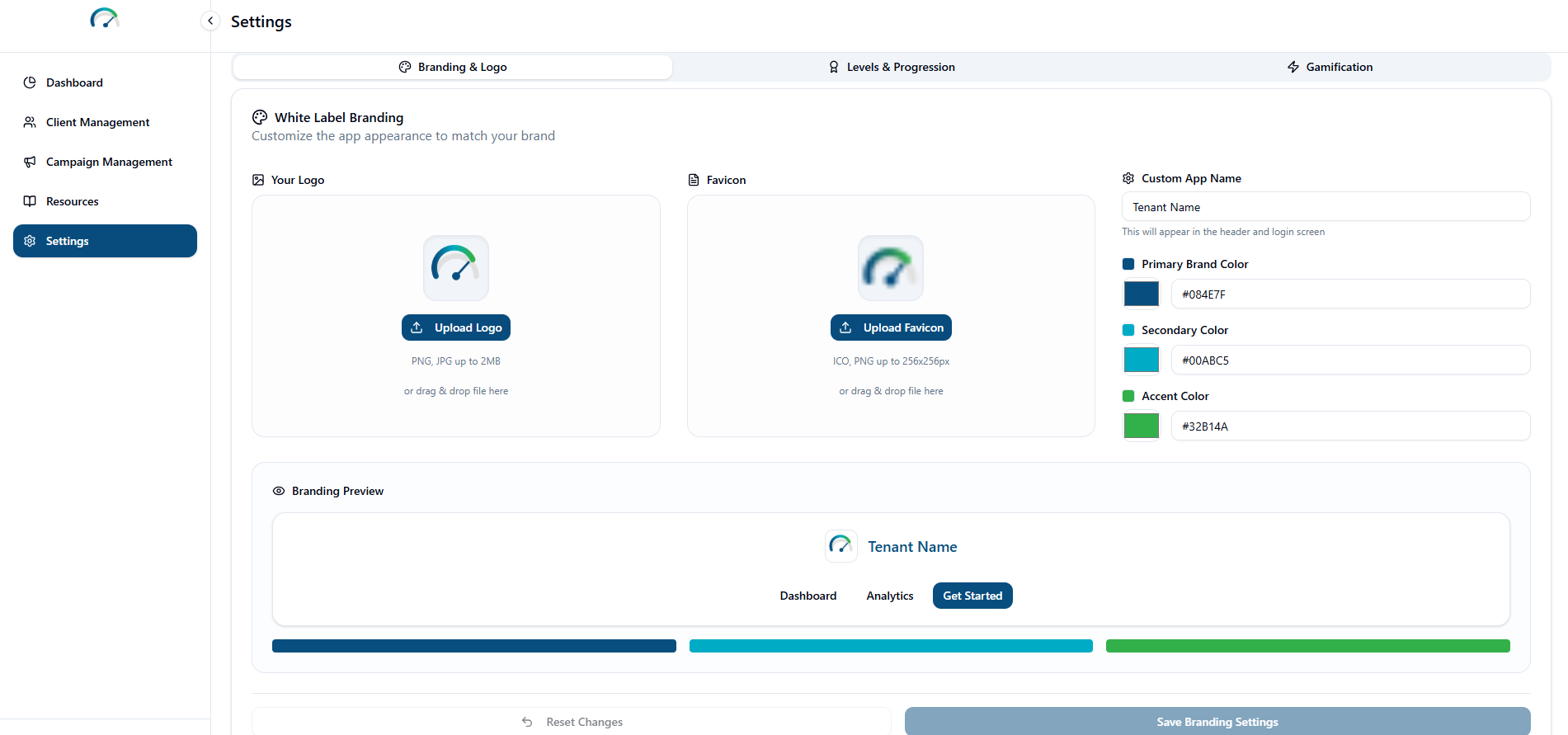Click the Reset Changes button
Viewport: 1568px width, 735px height.
tap(572, 722)
